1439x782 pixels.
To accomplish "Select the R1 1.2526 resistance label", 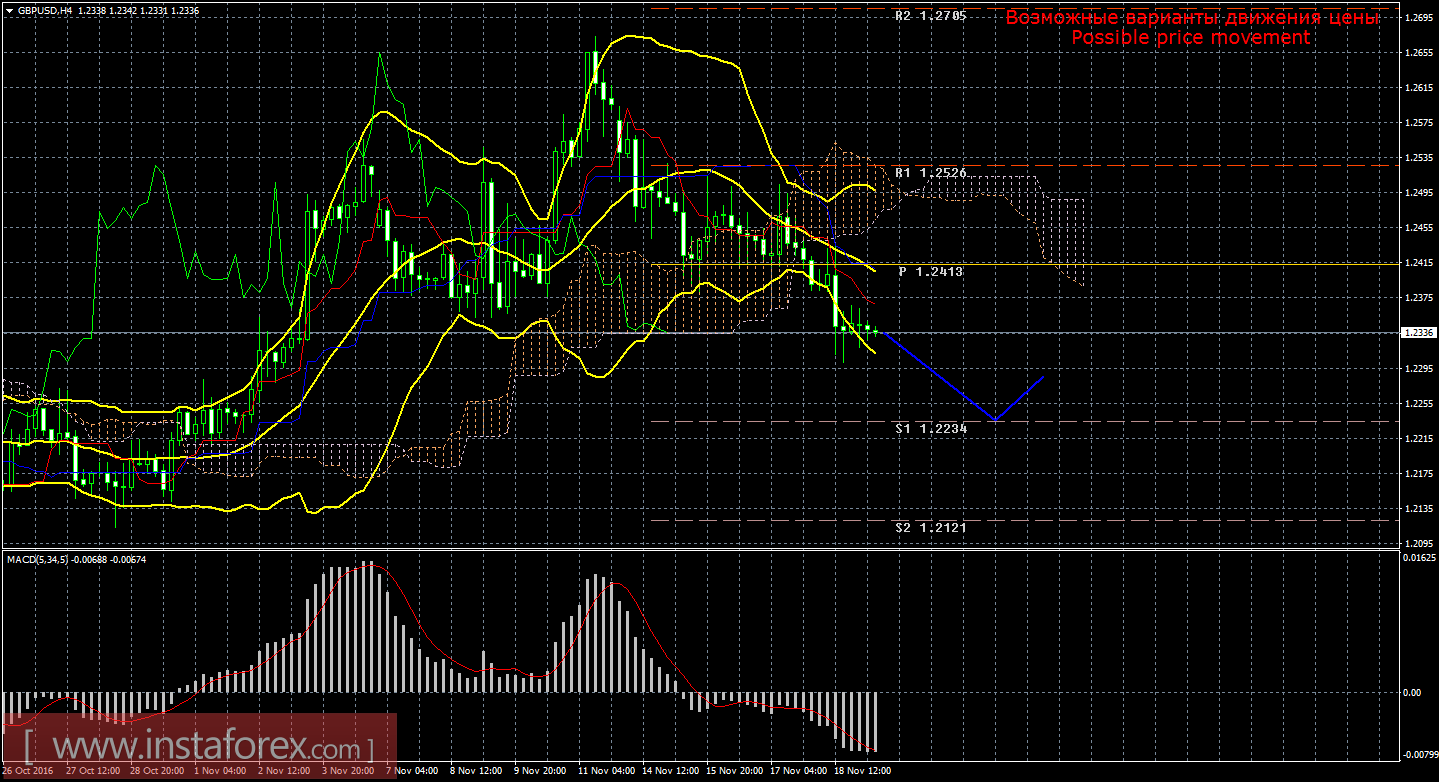I will (x=930, y=173).
